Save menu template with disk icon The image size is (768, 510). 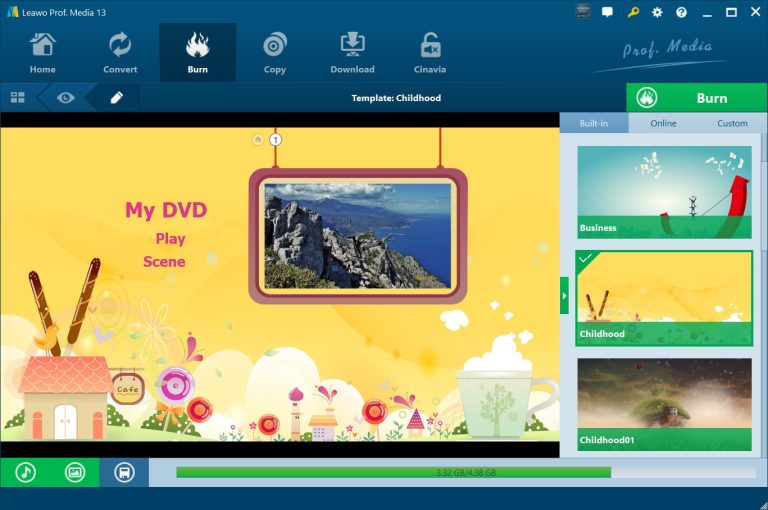(x=124, y=472)
